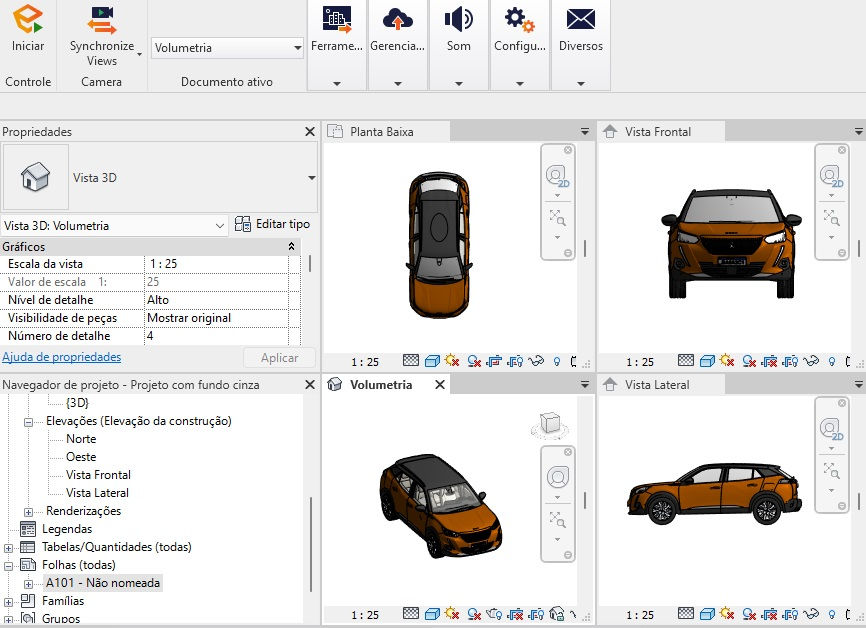Toggle crop view in Vista Frontal
Image resolution: width=866 pixels, height=628 pixels.
pyautogui.click(x=769, y=361)
